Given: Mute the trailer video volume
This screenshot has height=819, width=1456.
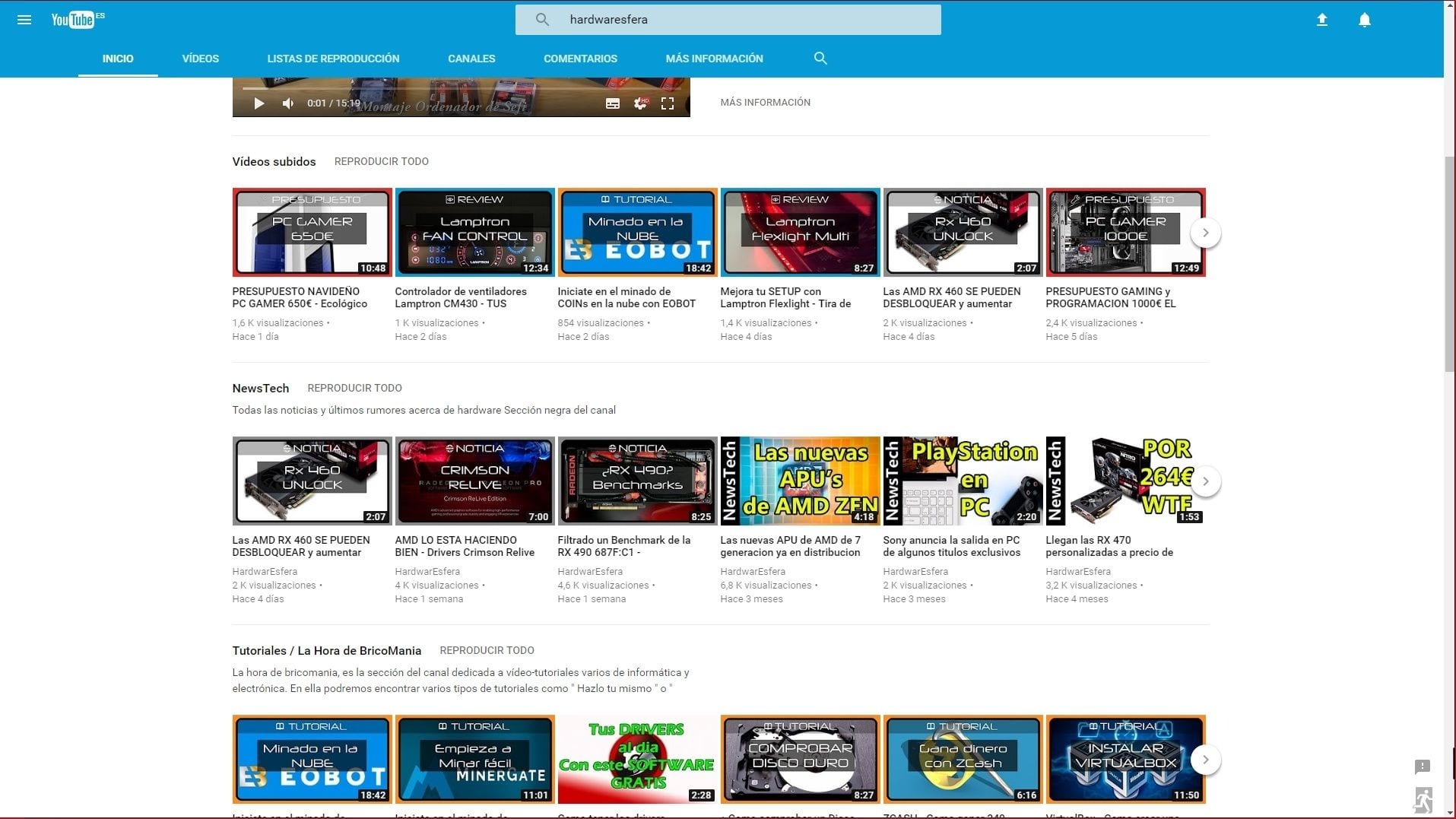Looking at the screenshot, I should (288, 103).
